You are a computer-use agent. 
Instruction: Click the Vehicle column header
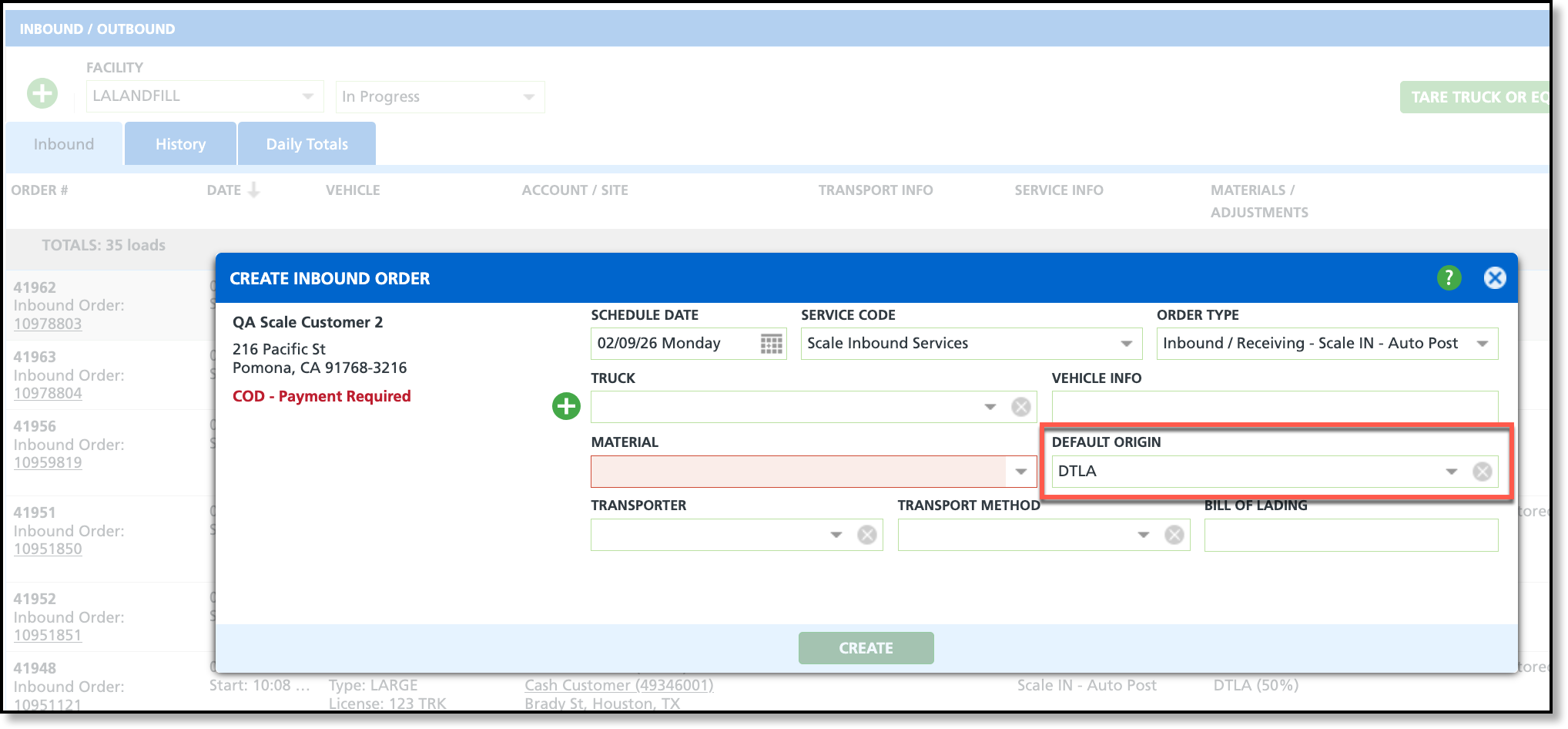click(x=353, y=190)
